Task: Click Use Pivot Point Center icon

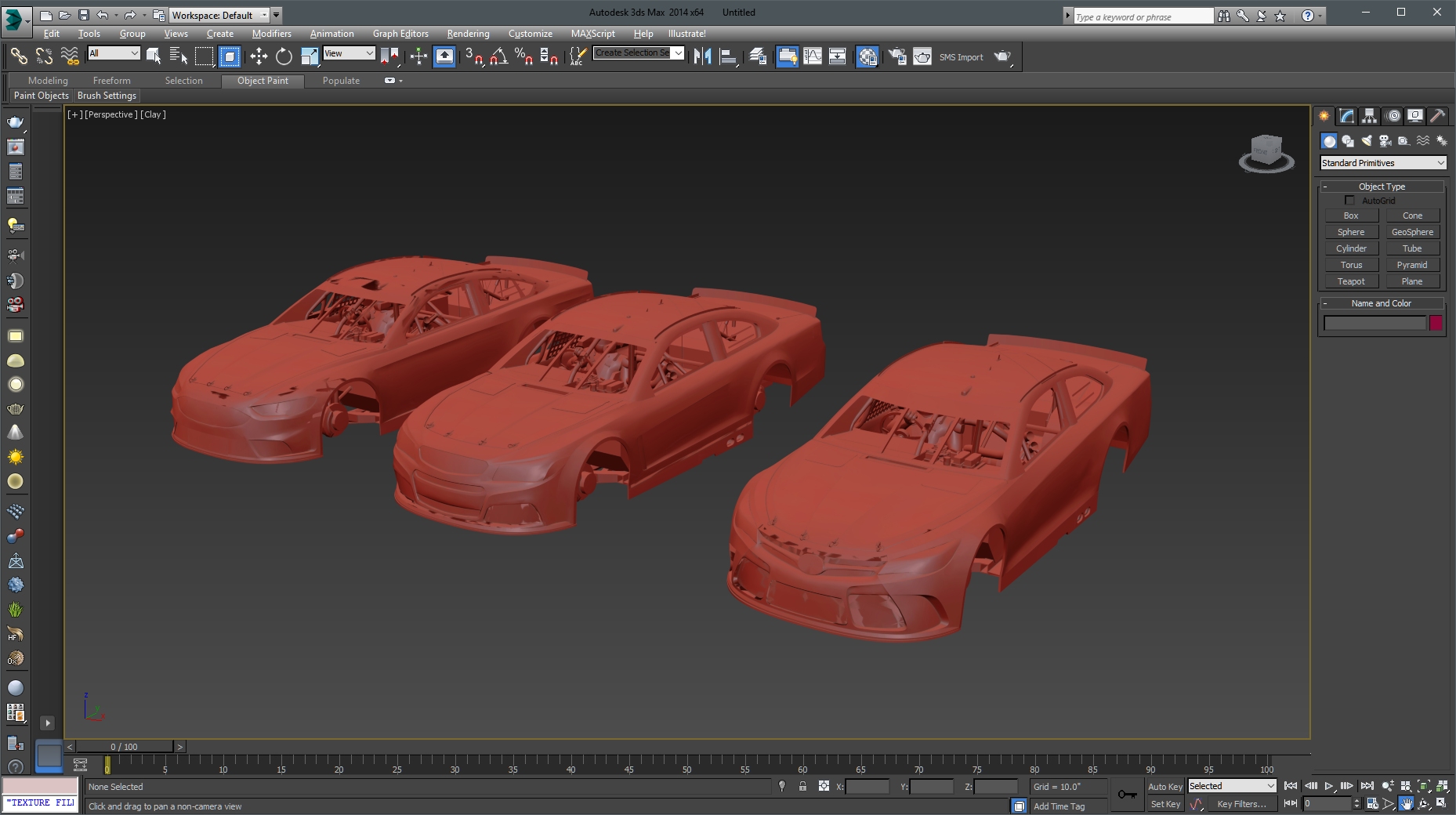Action: coord(389,56)
